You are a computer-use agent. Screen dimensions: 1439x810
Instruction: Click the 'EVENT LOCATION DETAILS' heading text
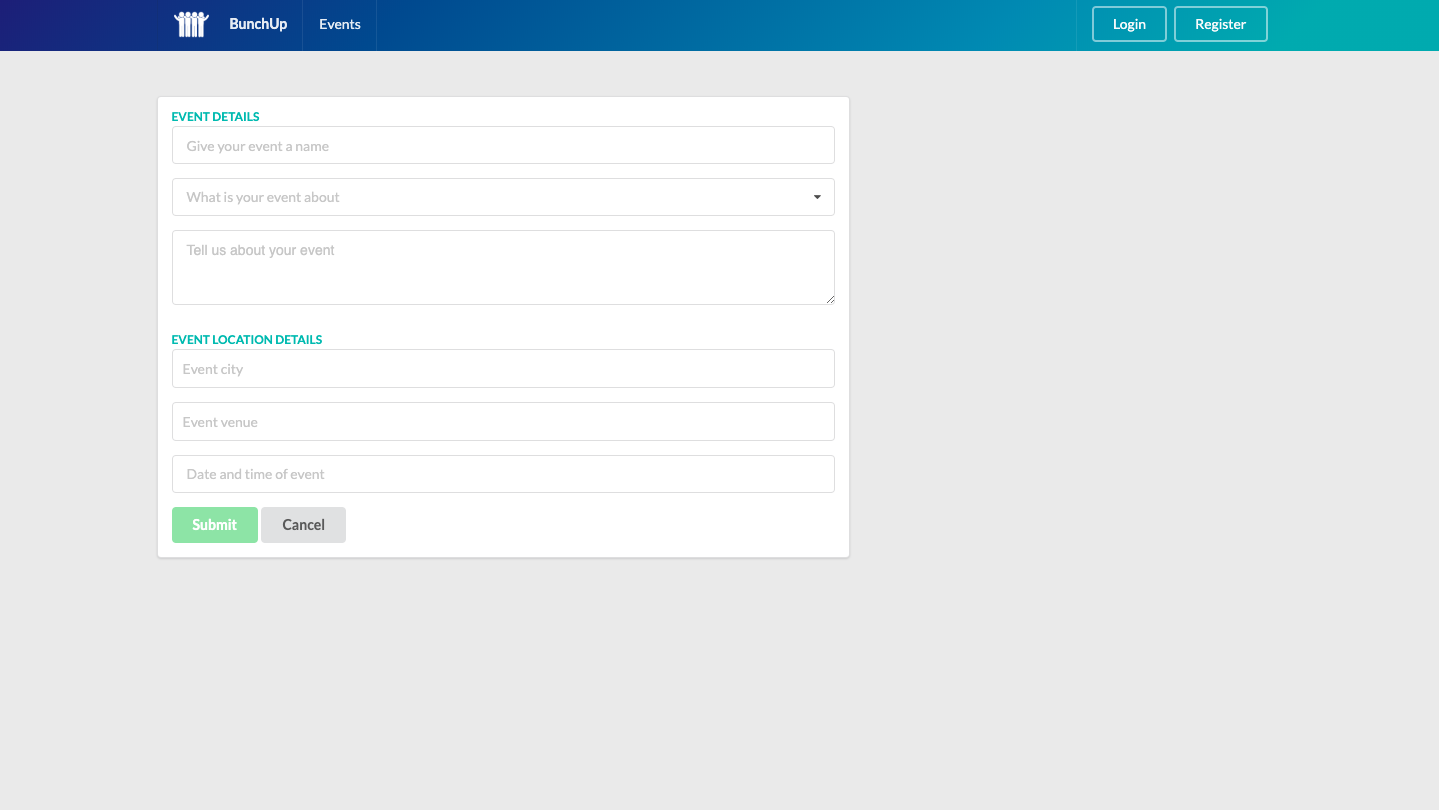tap(247, 339)
